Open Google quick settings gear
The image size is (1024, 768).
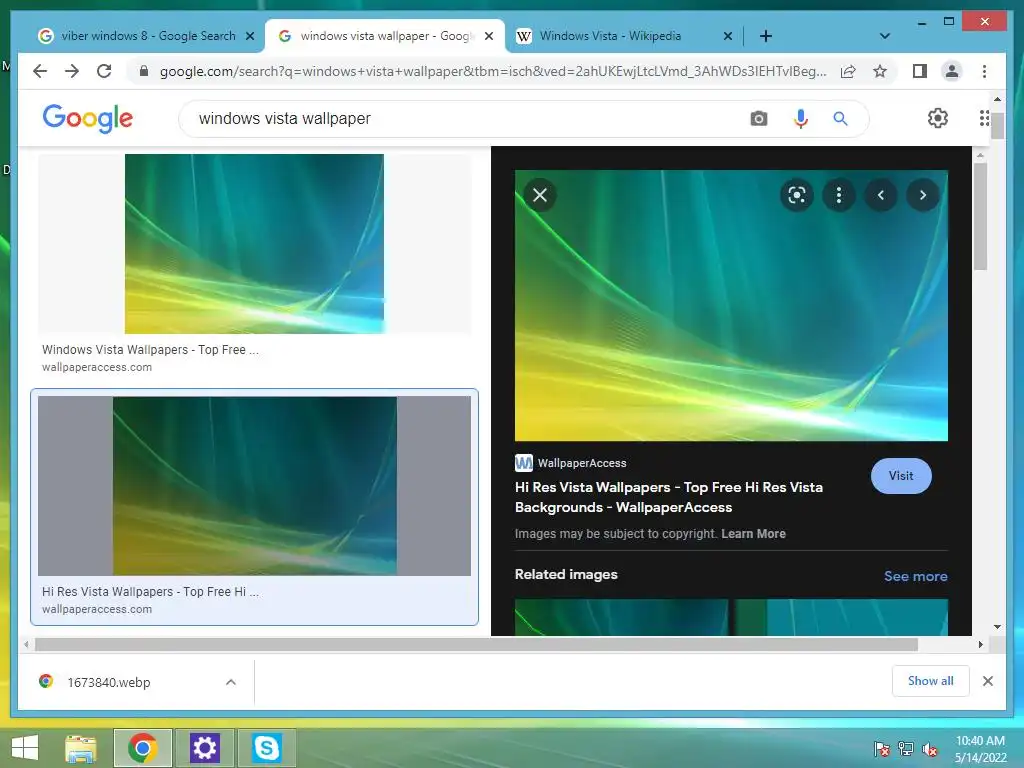click(938, 118)
